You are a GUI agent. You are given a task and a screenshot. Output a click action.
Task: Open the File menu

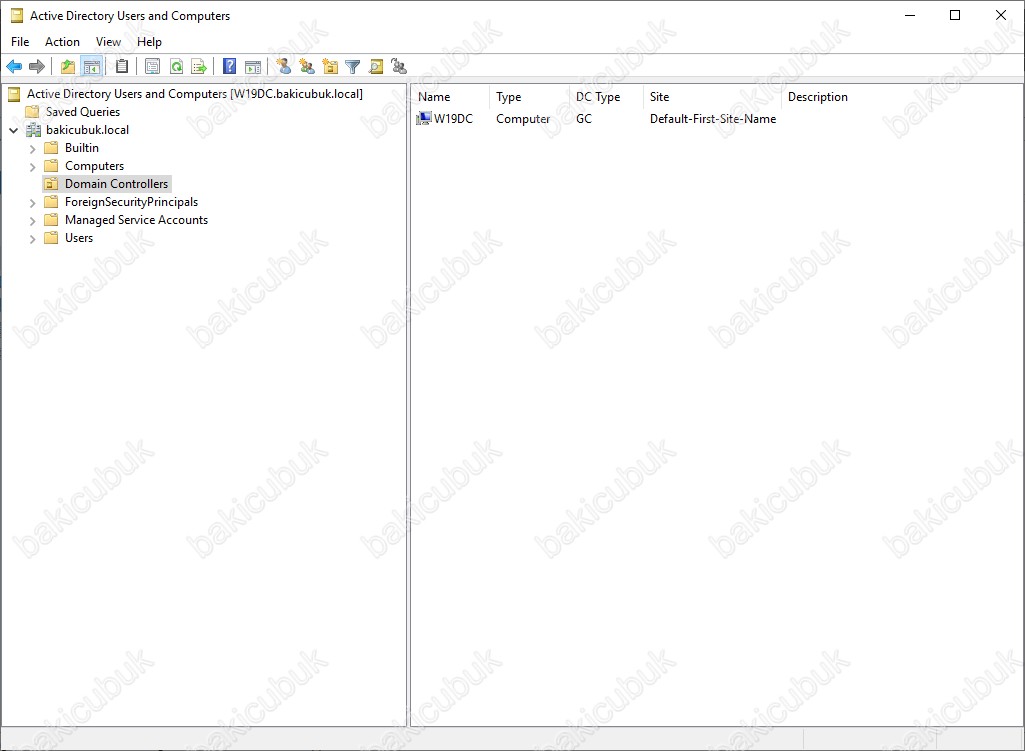tap(20, 42)
